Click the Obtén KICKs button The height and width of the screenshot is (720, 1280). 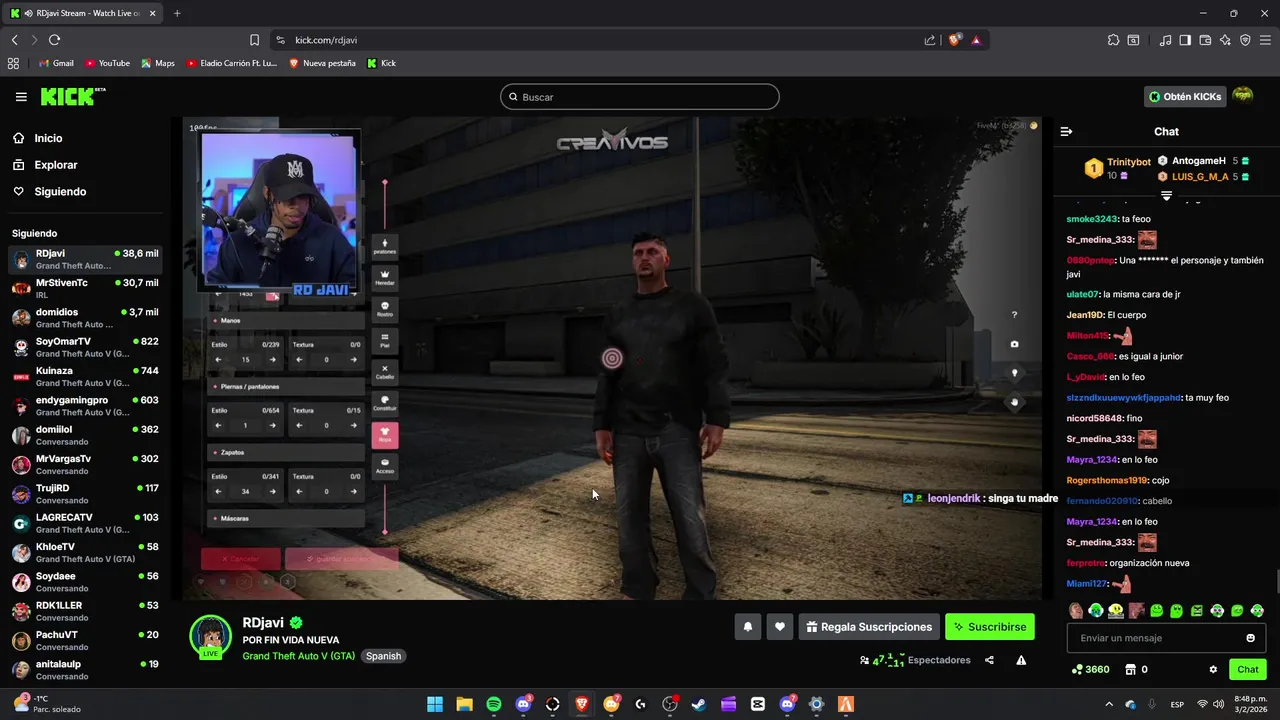1185,97
